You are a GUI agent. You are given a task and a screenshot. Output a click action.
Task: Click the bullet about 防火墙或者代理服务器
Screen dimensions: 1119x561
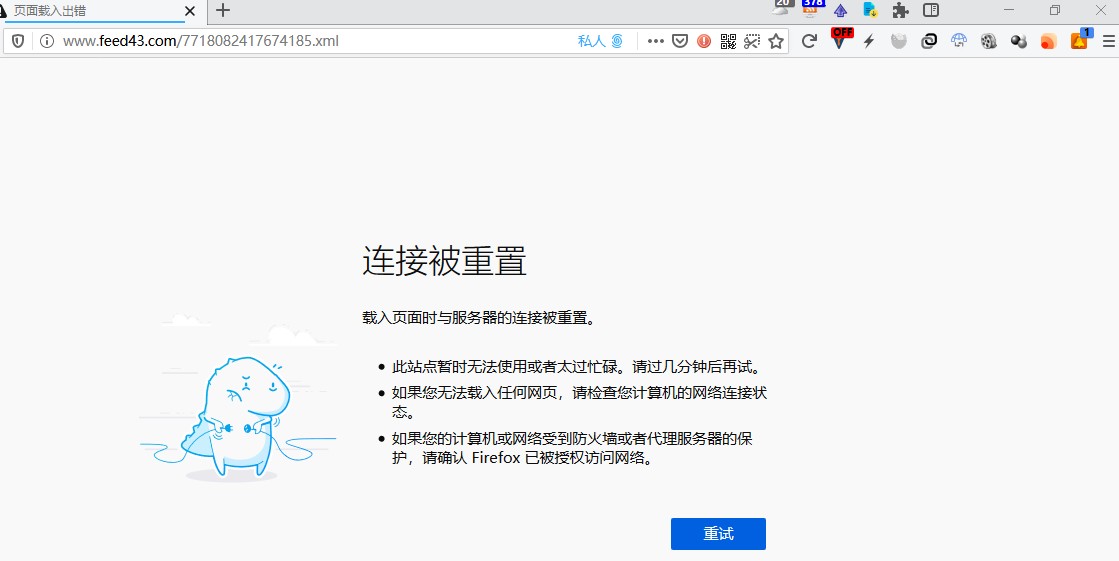pyautogui.click(x=572, y=448)
